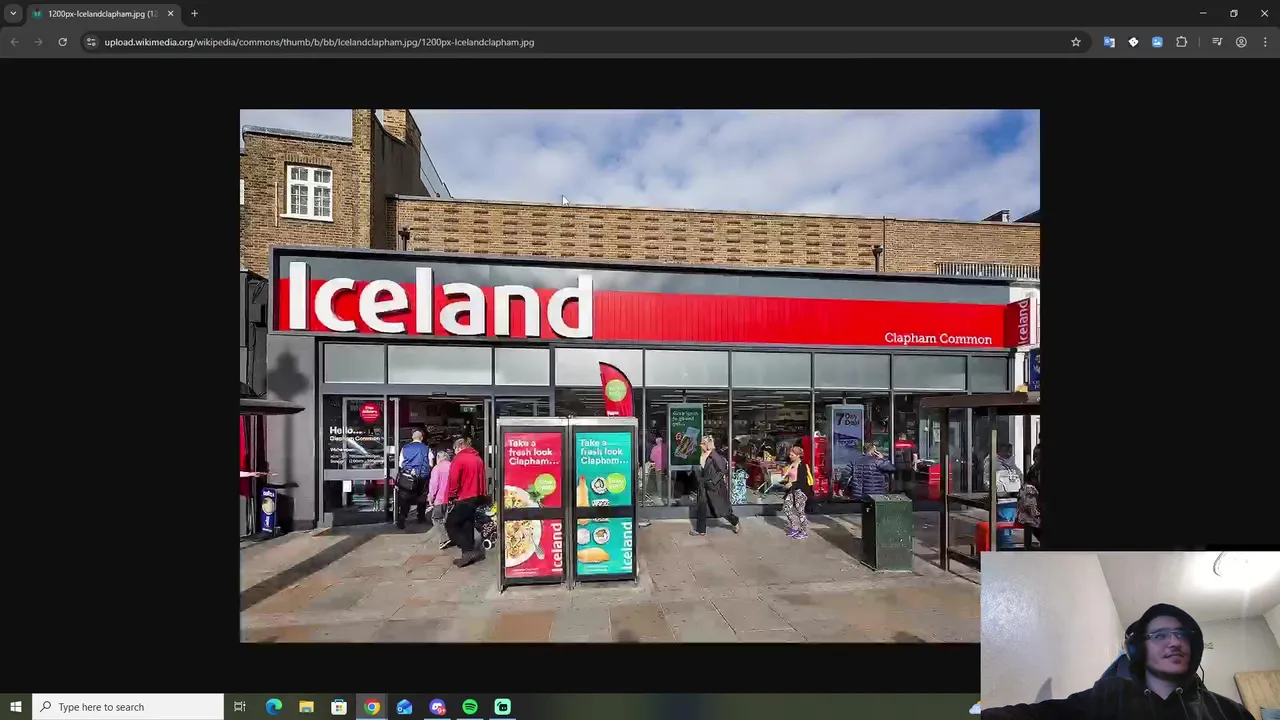Click the blue picture extension icon
1280x720 pixels.
1157,42
